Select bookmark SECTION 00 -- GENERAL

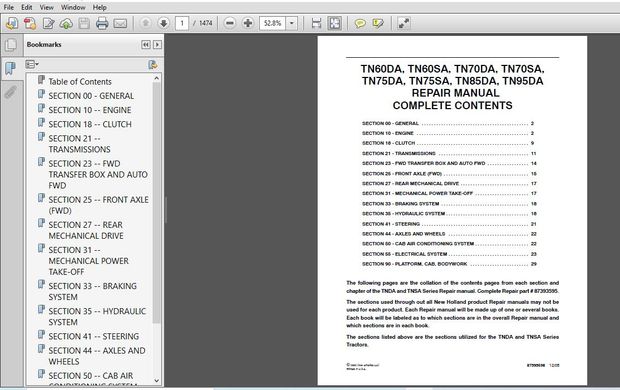(x=91, y=96)
